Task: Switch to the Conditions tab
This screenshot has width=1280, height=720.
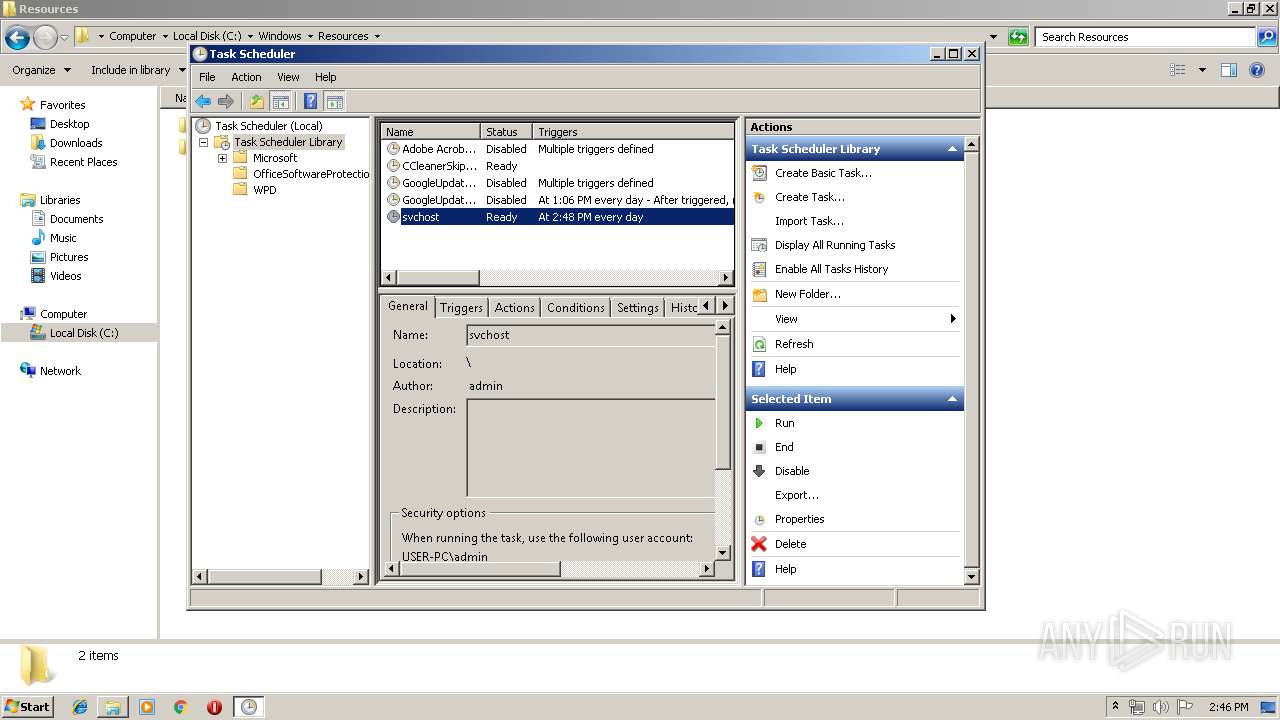Action: click(x=576, y=308)
